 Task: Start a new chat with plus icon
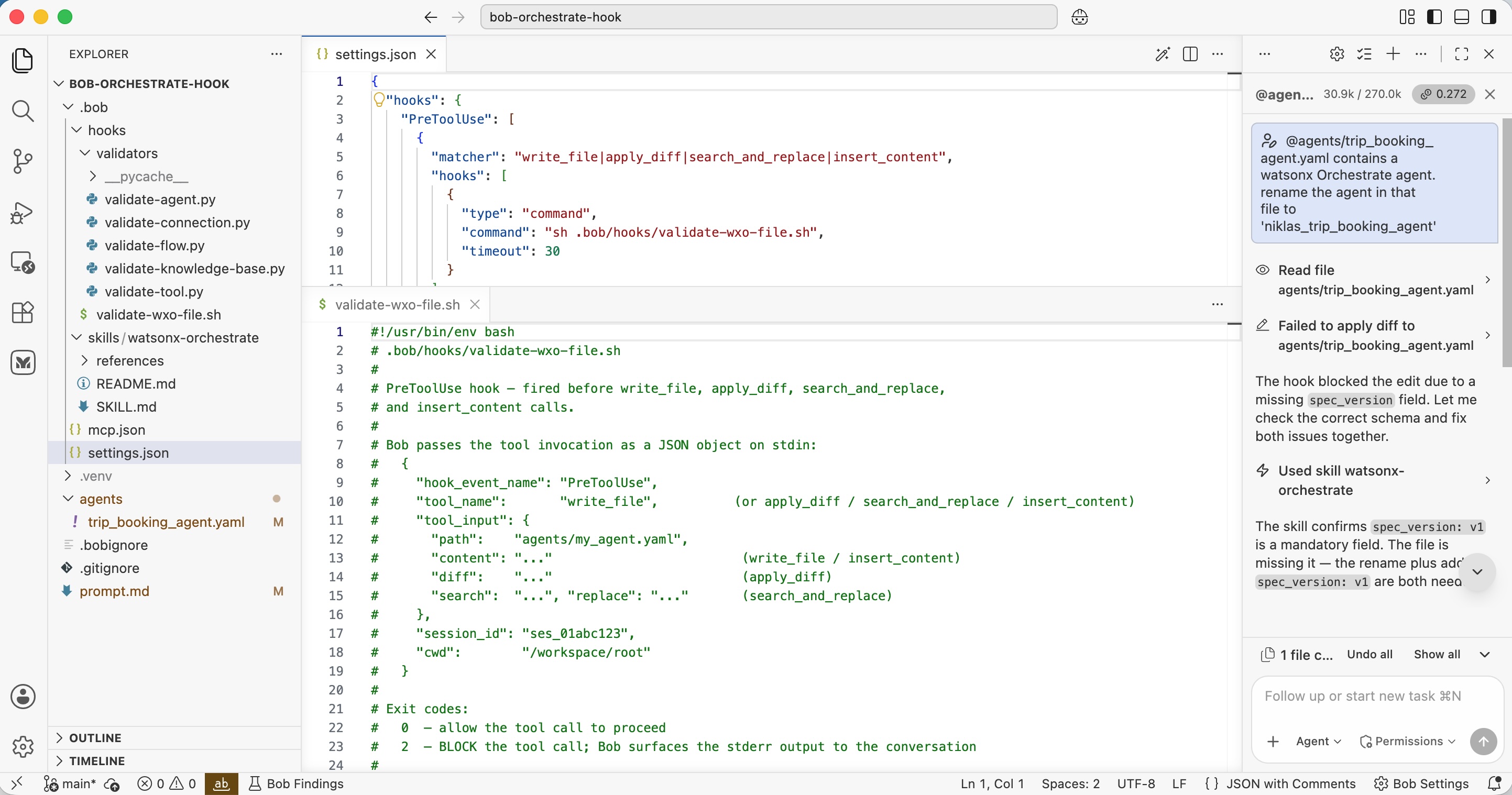click(x=1393, y=54)
